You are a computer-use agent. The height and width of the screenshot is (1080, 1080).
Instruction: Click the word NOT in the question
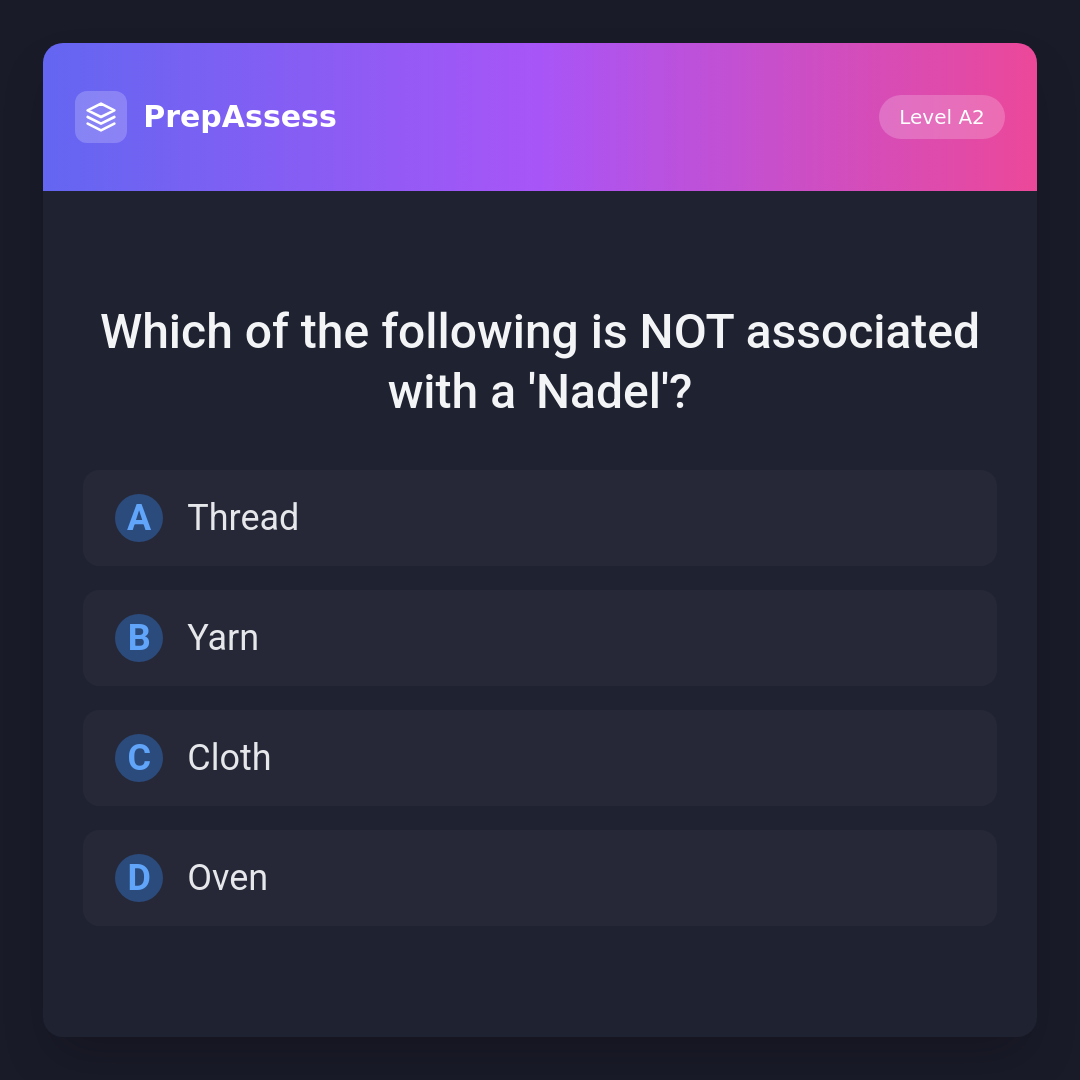[686, 332]
